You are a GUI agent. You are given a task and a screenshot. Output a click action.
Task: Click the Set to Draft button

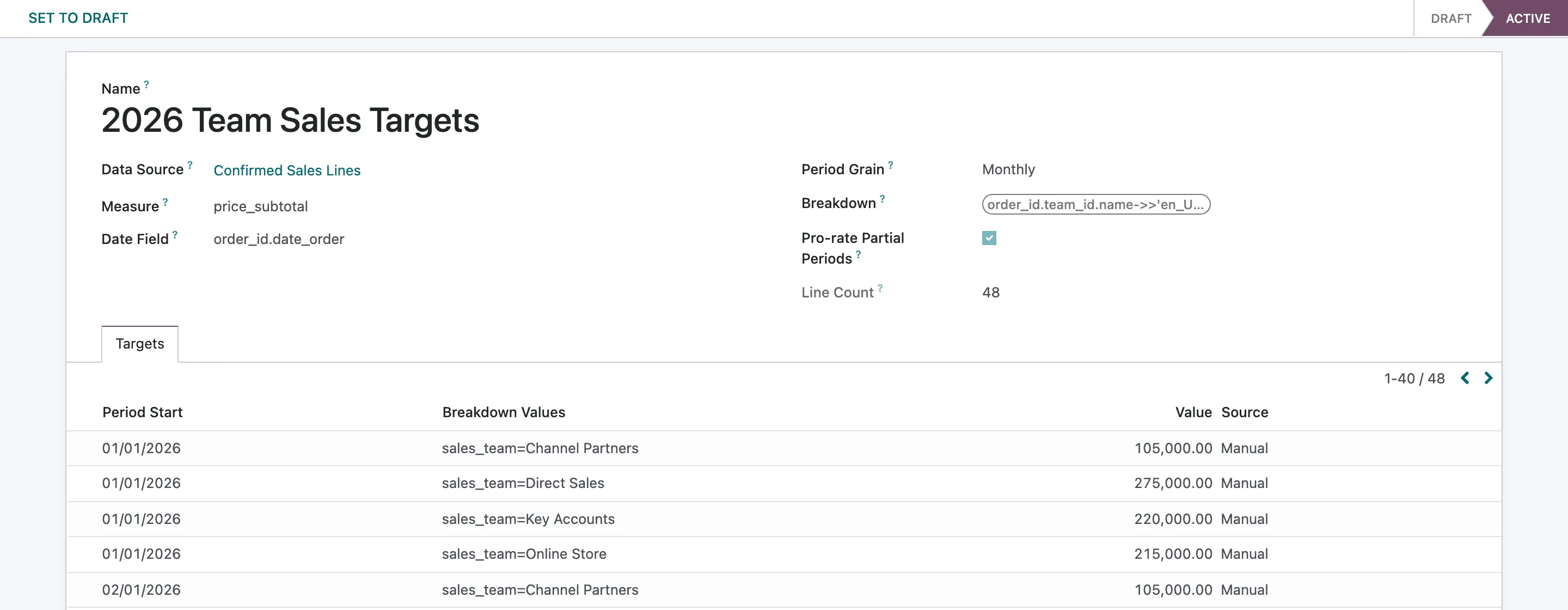click(78, 19)
